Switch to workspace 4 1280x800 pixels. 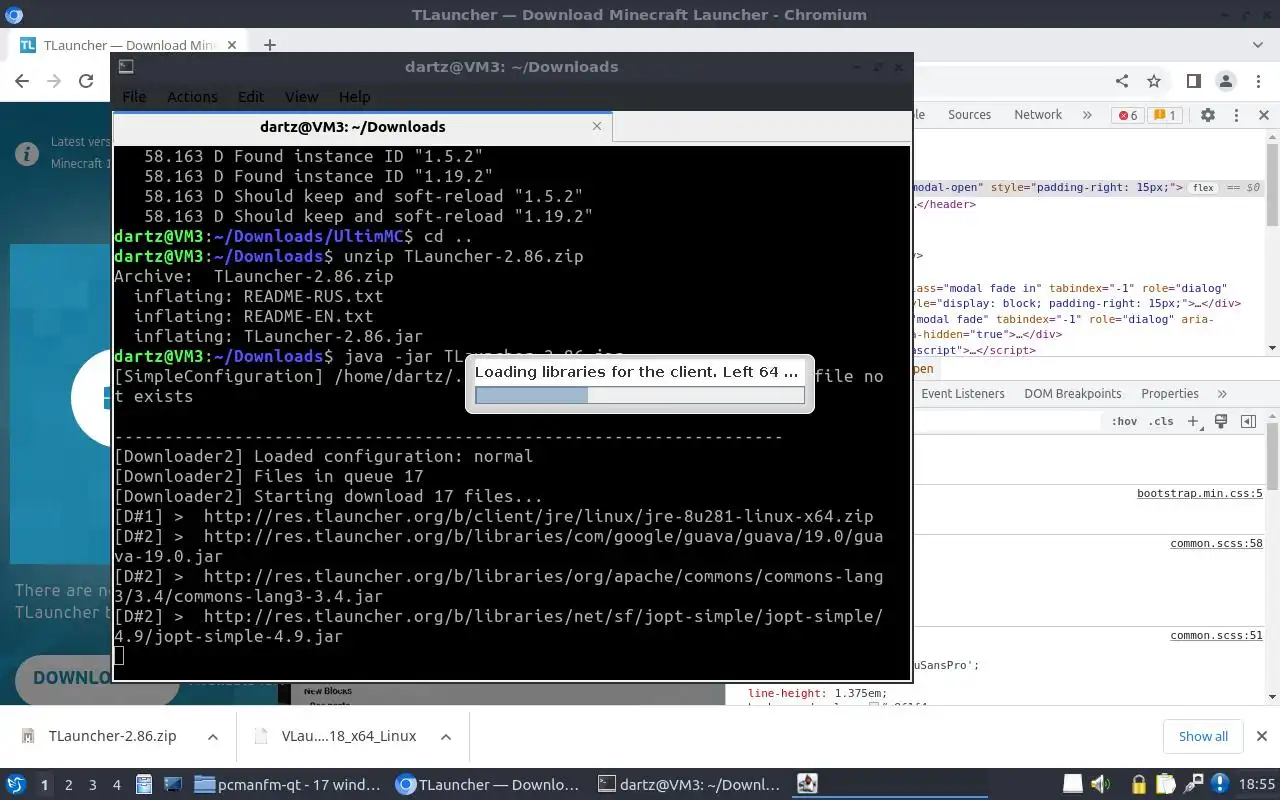pos(117,785)
